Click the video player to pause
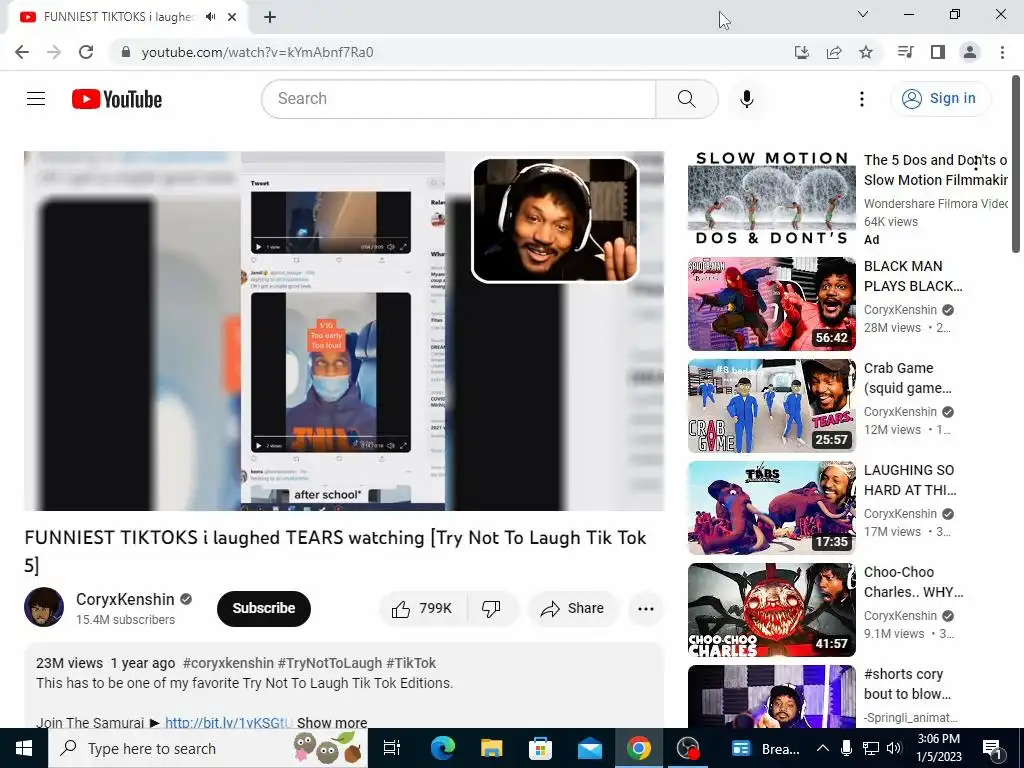This screenshot has height=768, width=1024. (344, 331)
